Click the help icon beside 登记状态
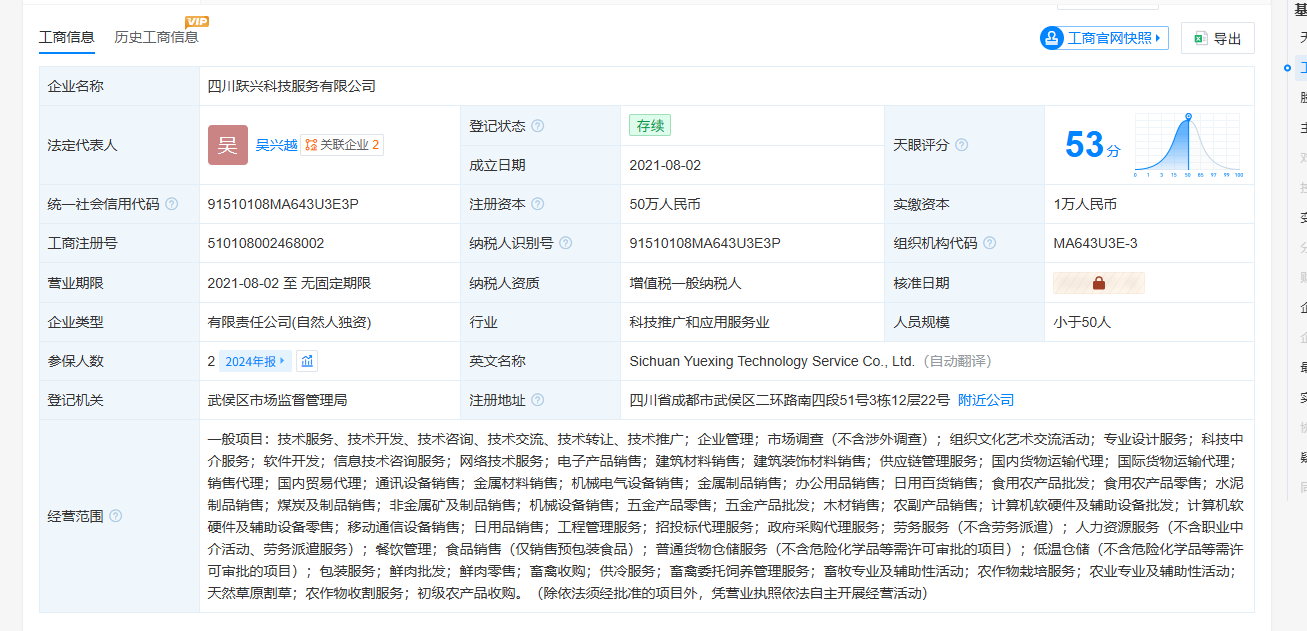This screenshot has width=1307, height=631. (538, 126)
